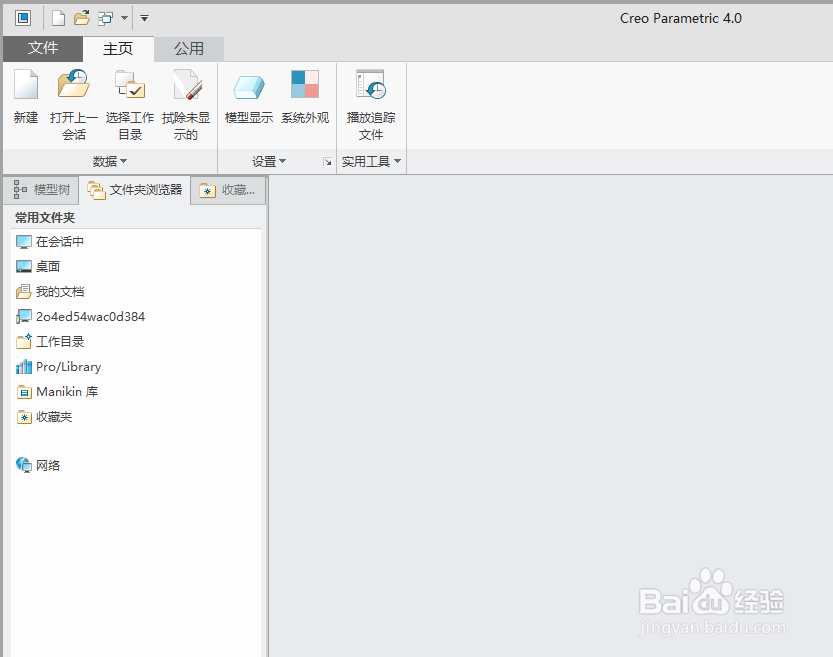Expand the 设置 group dropdown
This screenshot has width=833, height=657.
(x=269, y=161)
